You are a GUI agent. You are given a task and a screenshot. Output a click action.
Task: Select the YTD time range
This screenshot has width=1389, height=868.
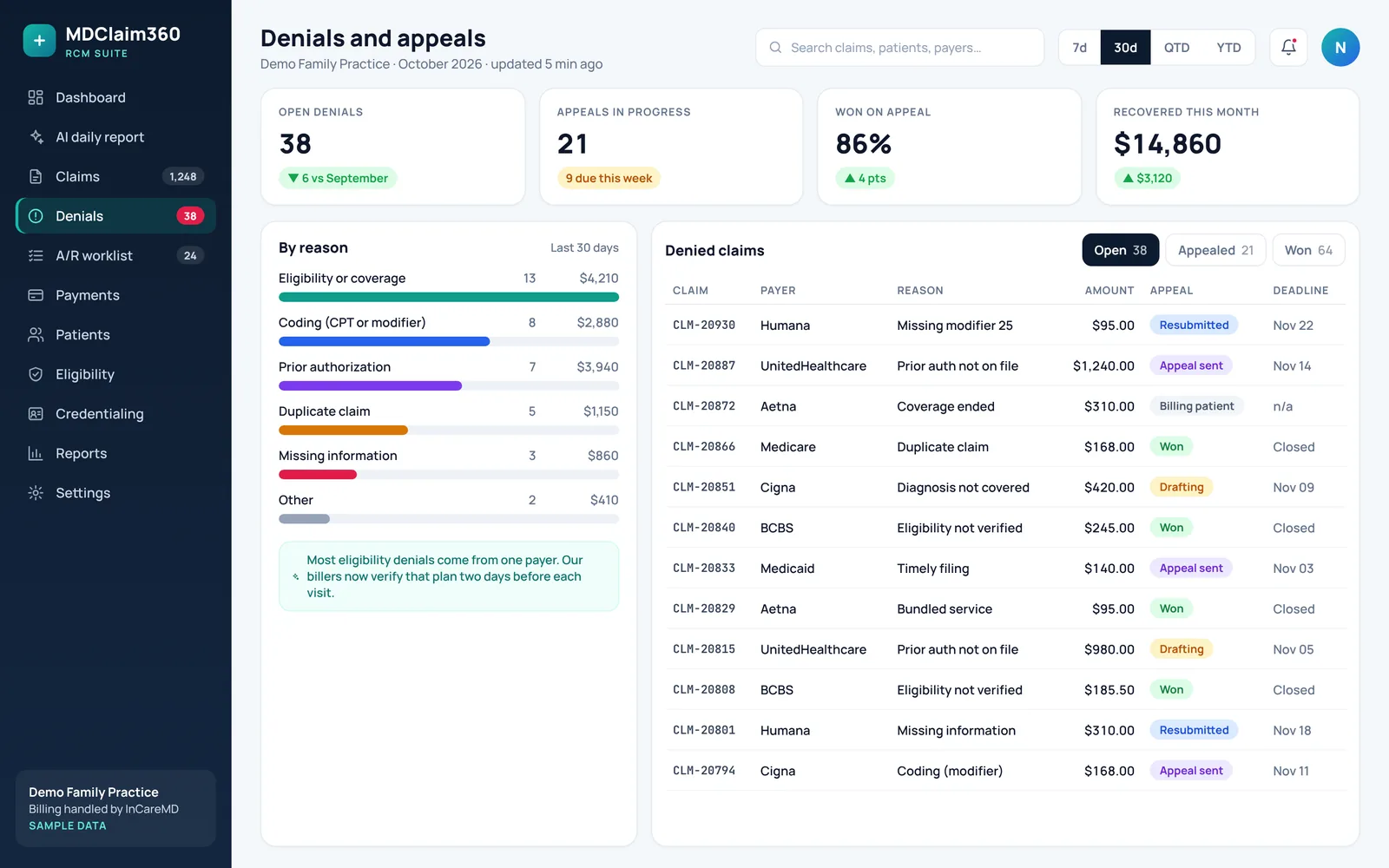(x=1228, y=47)
